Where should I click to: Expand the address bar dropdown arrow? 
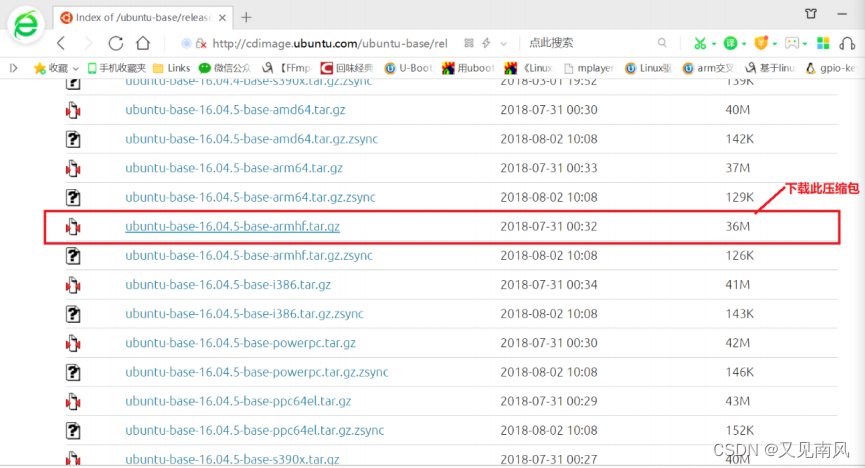[503, 44]
